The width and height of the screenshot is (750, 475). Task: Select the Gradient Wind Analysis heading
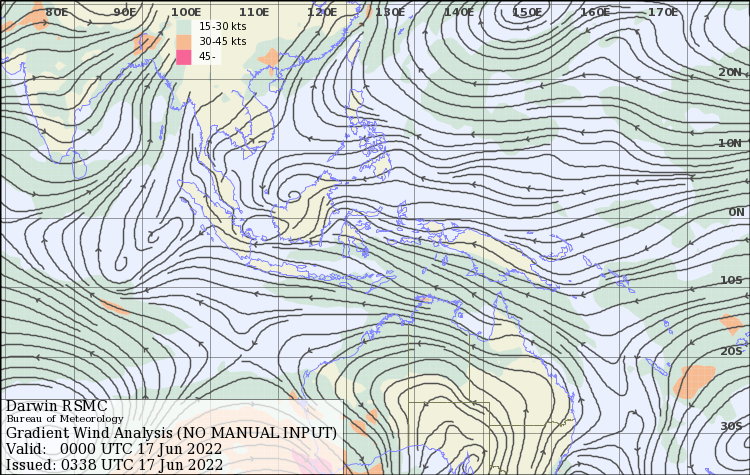(x=171, y=433)
